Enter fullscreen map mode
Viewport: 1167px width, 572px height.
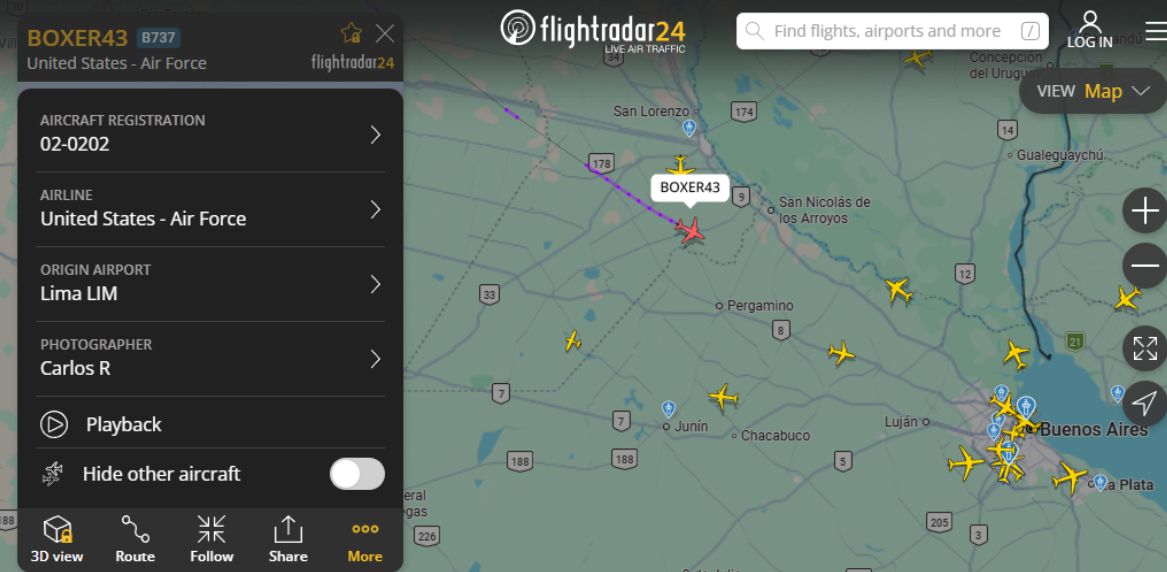pos(1145,348)
